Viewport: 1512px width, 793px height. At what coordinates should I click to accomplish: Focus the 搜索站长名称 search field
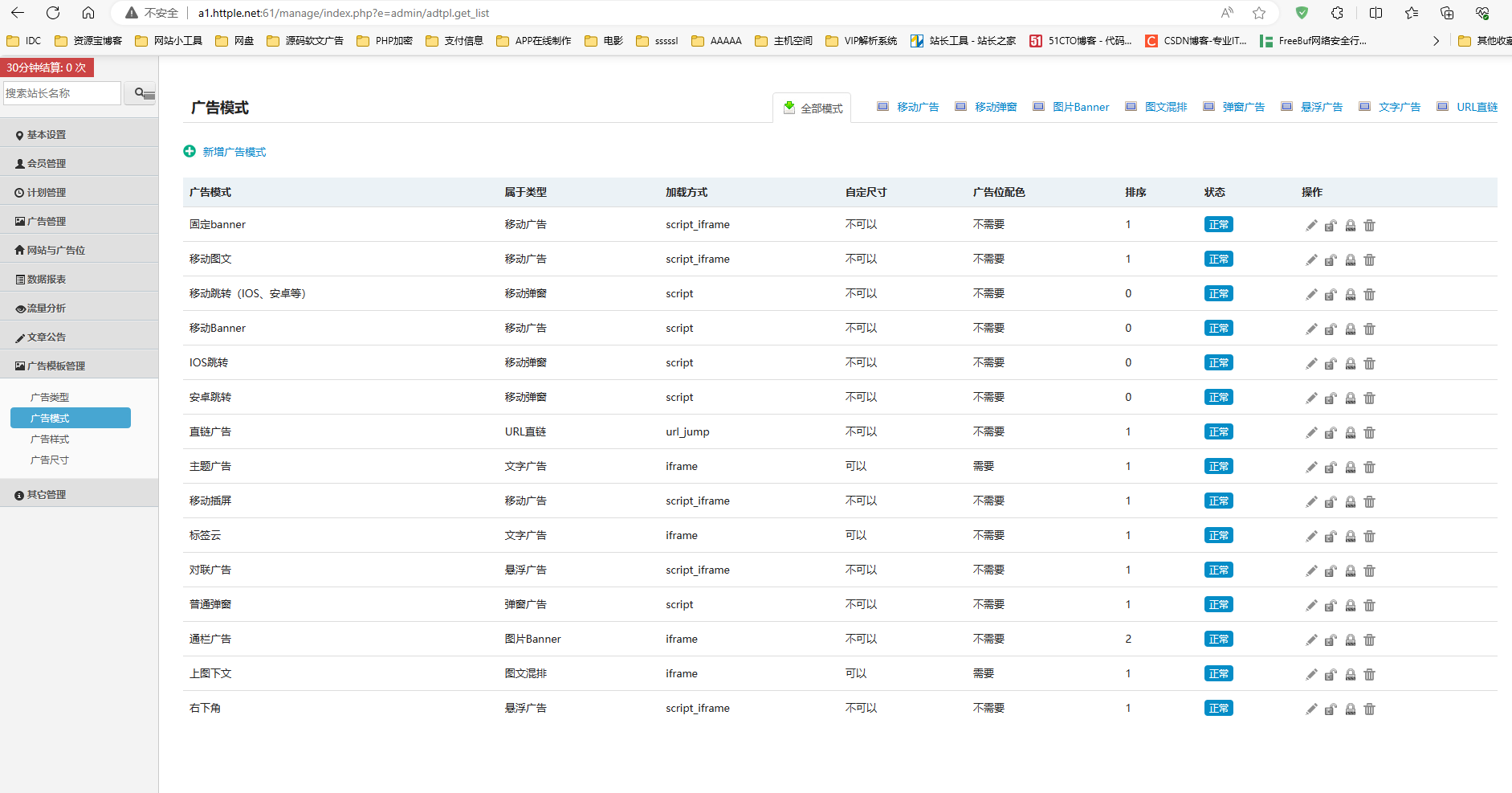pos(62,93)
